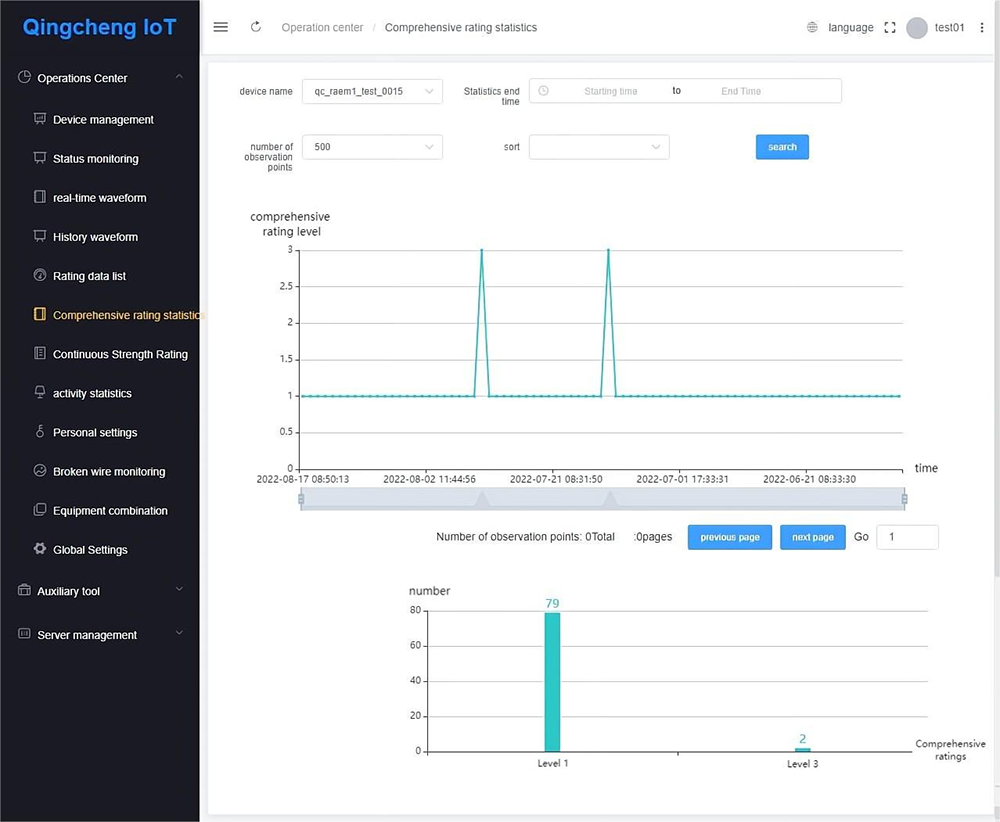Click the Auxiliary tool briefcase icon
This screenshot has width=1000, height=822.
[24, 590]
